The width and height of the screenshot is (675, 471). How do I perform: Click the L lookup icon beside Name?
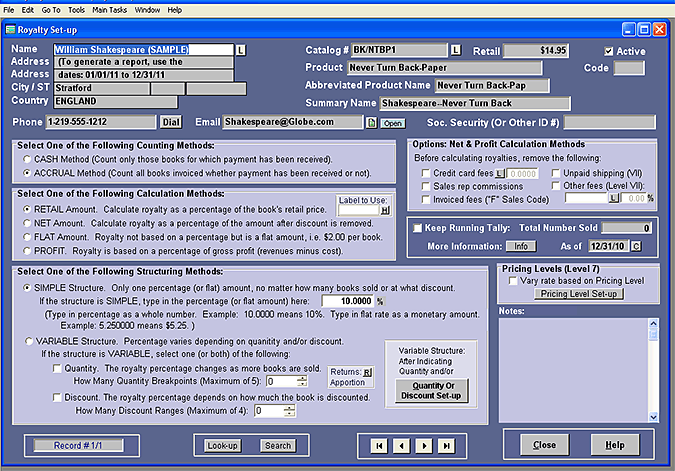(x=240, y=48)
